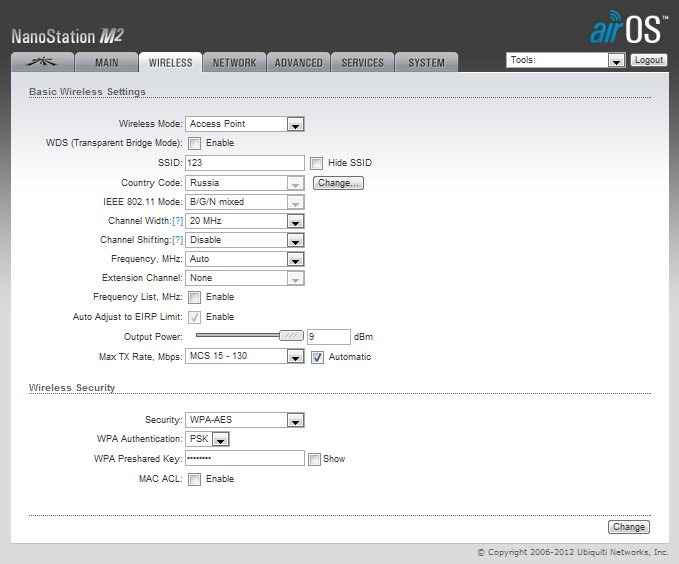Screen dimensions: 679x564
Task: Click Change button next to Country Code
Action: point(338,183)
